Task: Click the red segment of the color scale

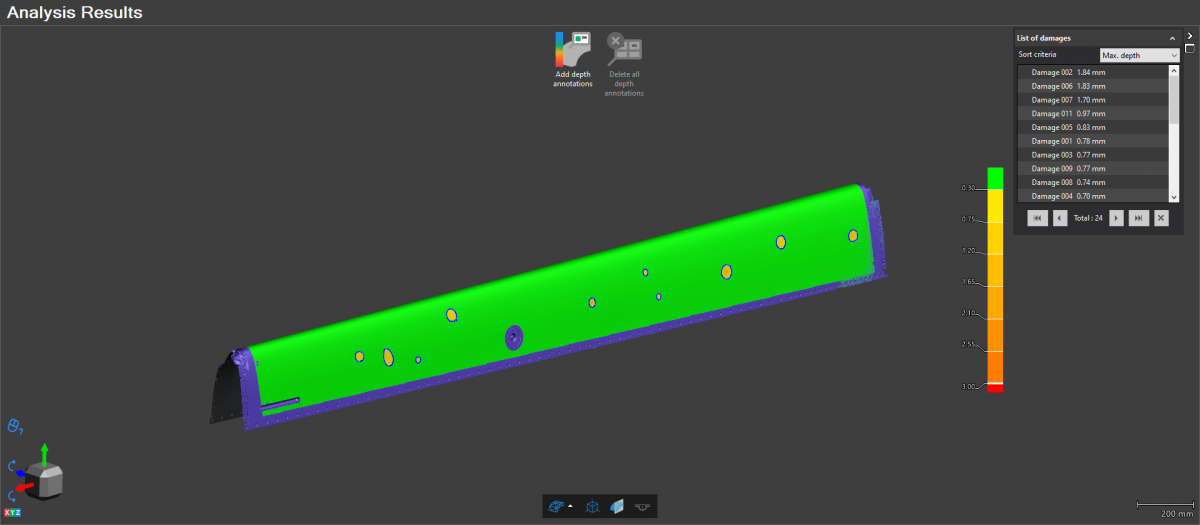Action: tap(994, 388)
